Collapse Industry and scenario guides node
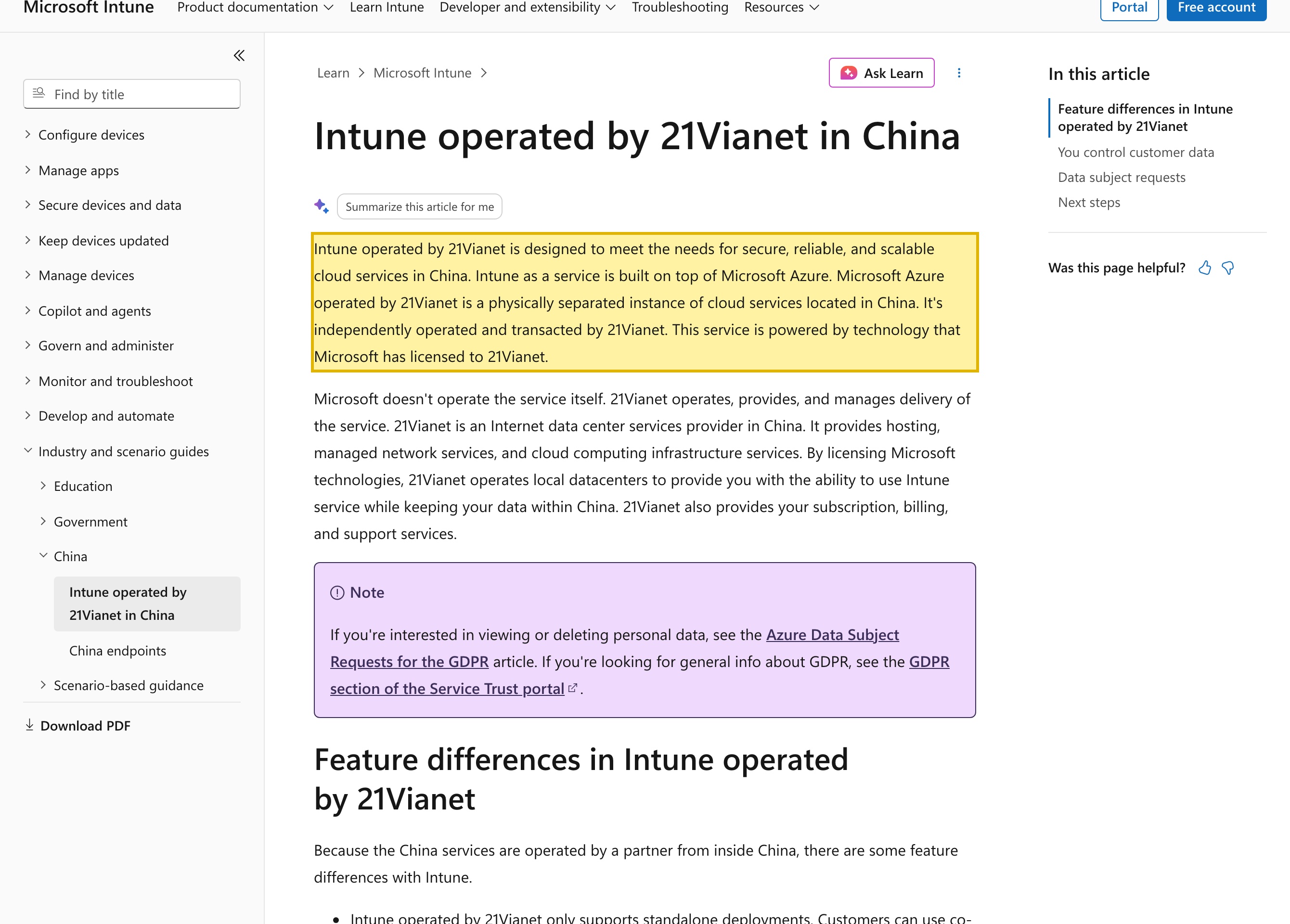Image resolution: width=1290 pixels, height=924 pixels. pyautogui.click(x=117, y=451)
